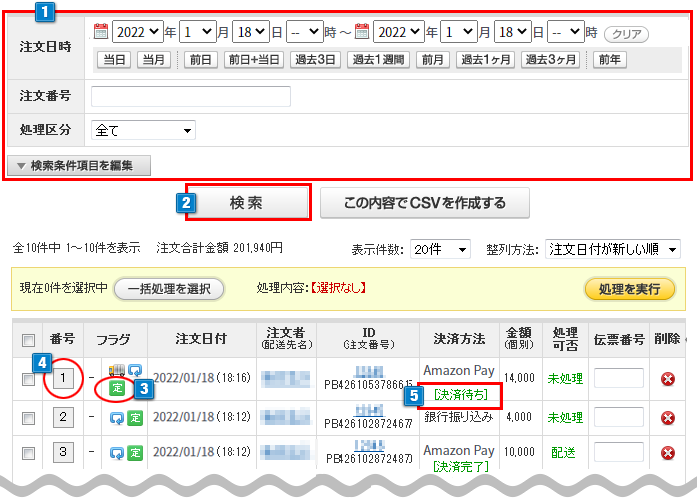
Task: Click the 当月 quick date button
Action: pos(154,60)
